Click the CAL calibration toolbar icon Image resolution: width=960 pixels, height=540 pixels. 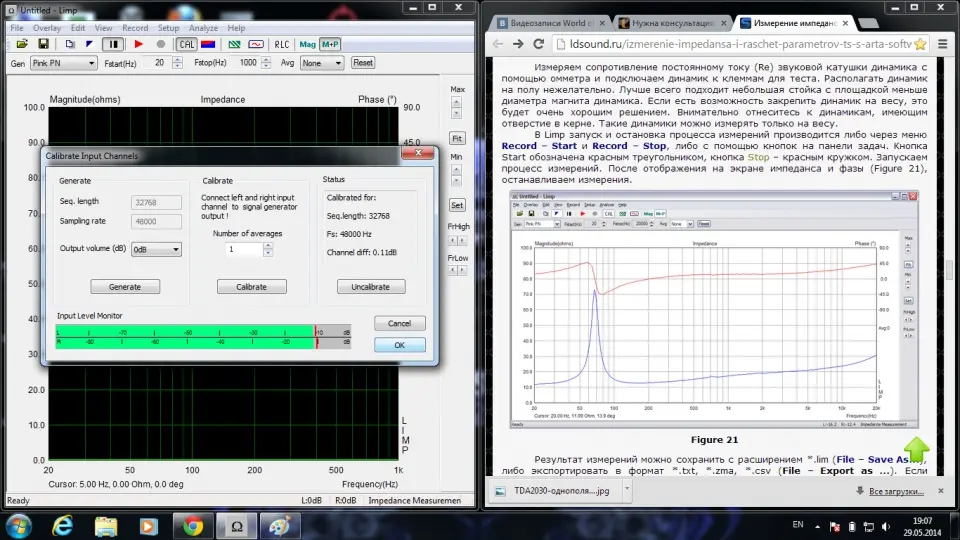coord(186,44)
